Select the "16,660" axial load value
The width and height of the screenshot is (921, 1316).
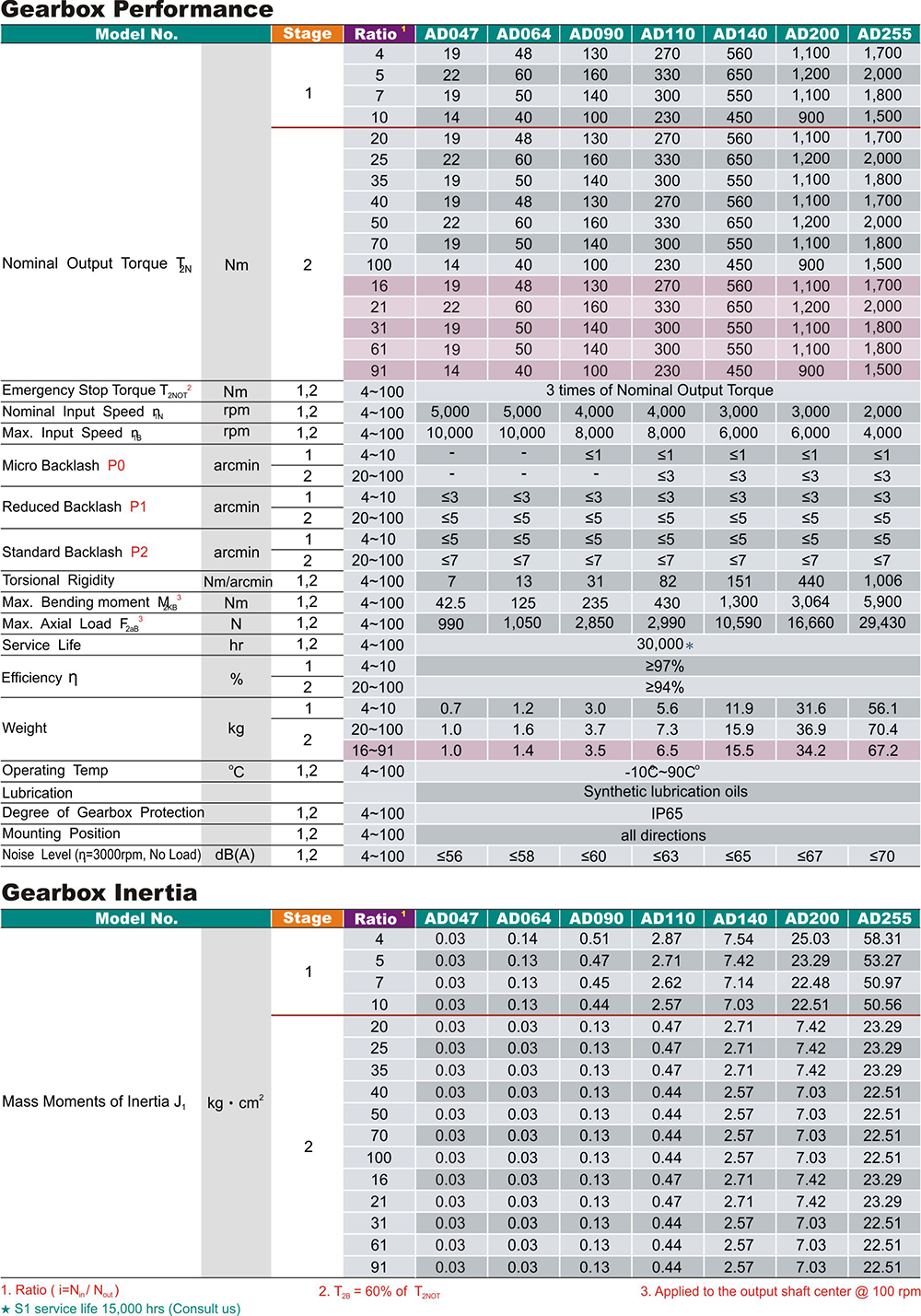point(810,623)
